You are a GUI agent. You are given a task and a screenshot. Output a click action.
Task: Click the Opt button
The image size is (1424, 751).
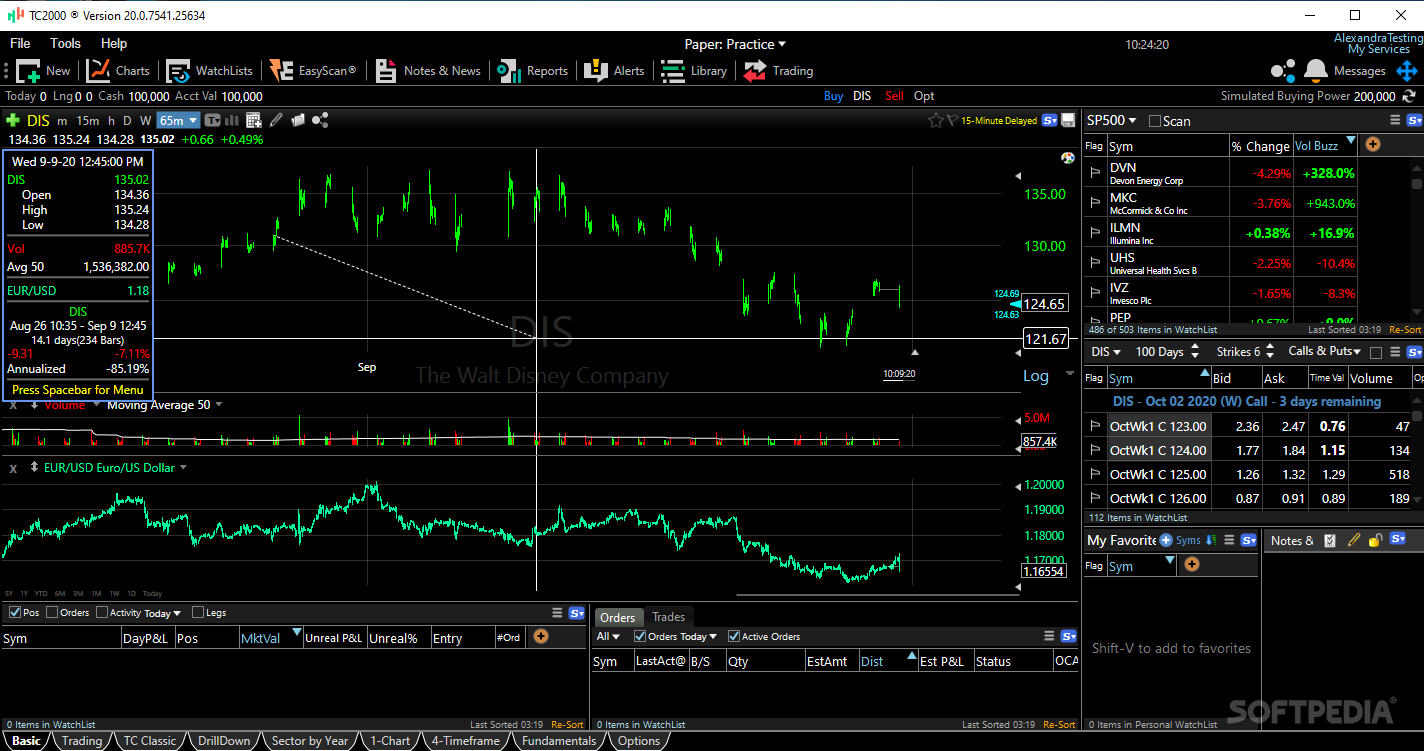pos(924,96)
